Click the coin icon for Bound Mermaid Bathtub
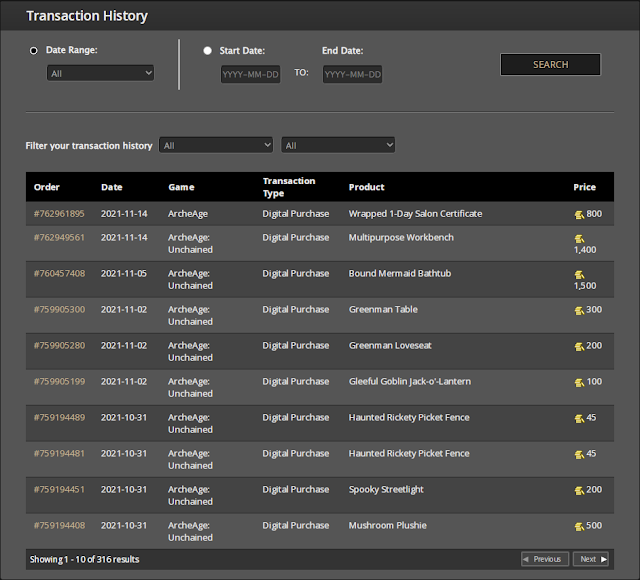Image resolution: width=640 pixels, height=580 pixels. click(579, 274)
